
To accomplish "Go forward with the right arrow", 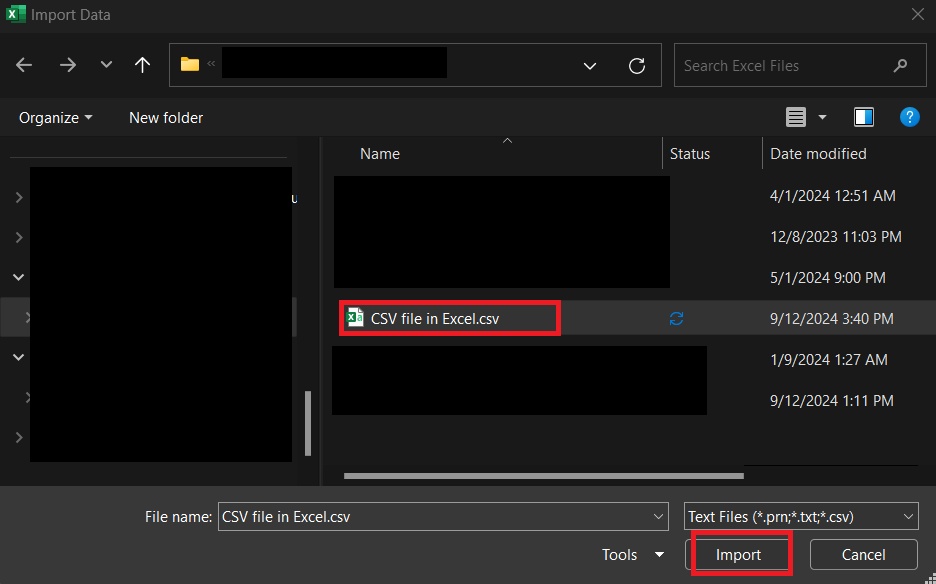I will pyautogui.click(x=67, y=65).
